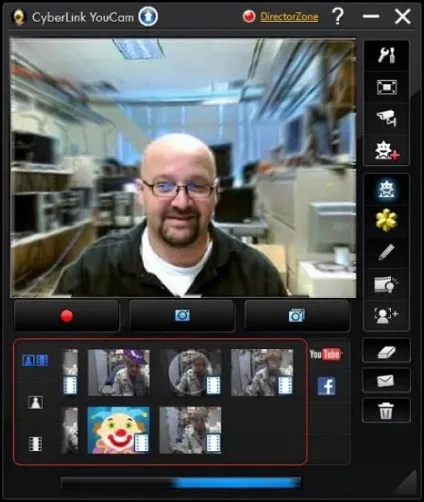This screenshot has height=502, width=424.
Task: Share to Facebook
Action: [x=326, y=386]
